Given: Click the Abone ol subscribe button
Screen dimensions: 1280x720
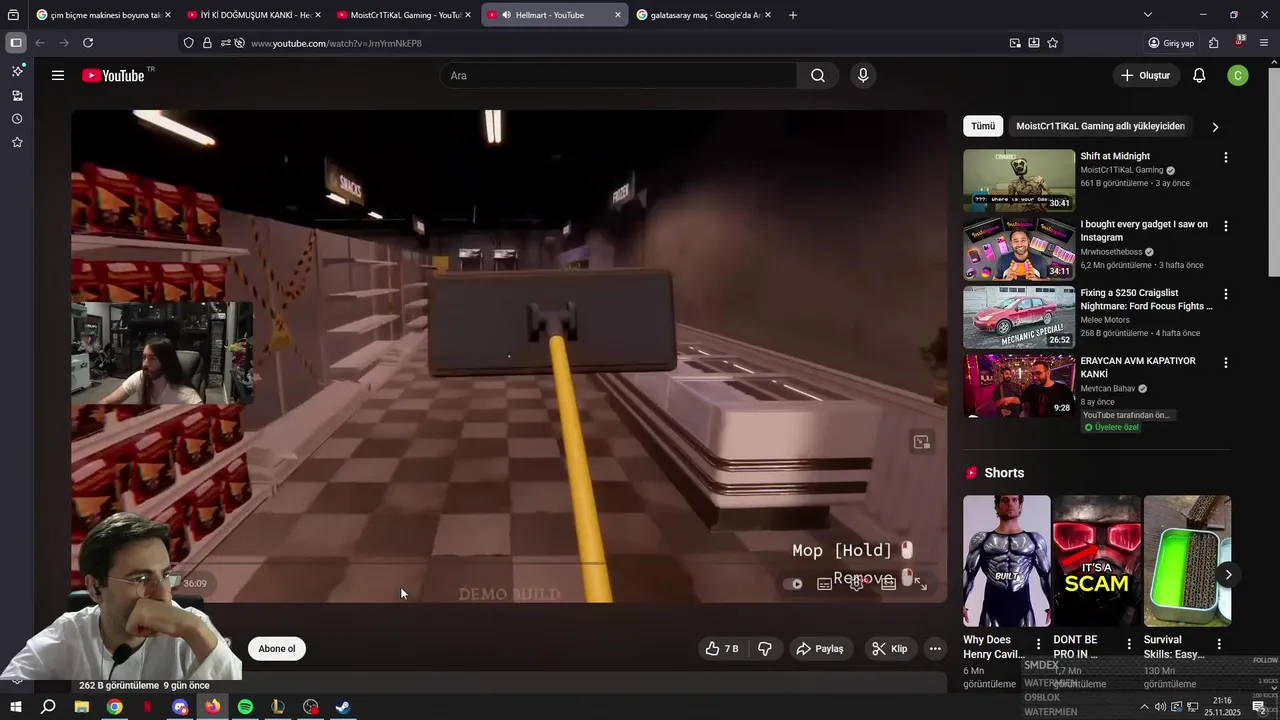Looking at the screenshot, I should pyautogui.click(x=277, y=649).
